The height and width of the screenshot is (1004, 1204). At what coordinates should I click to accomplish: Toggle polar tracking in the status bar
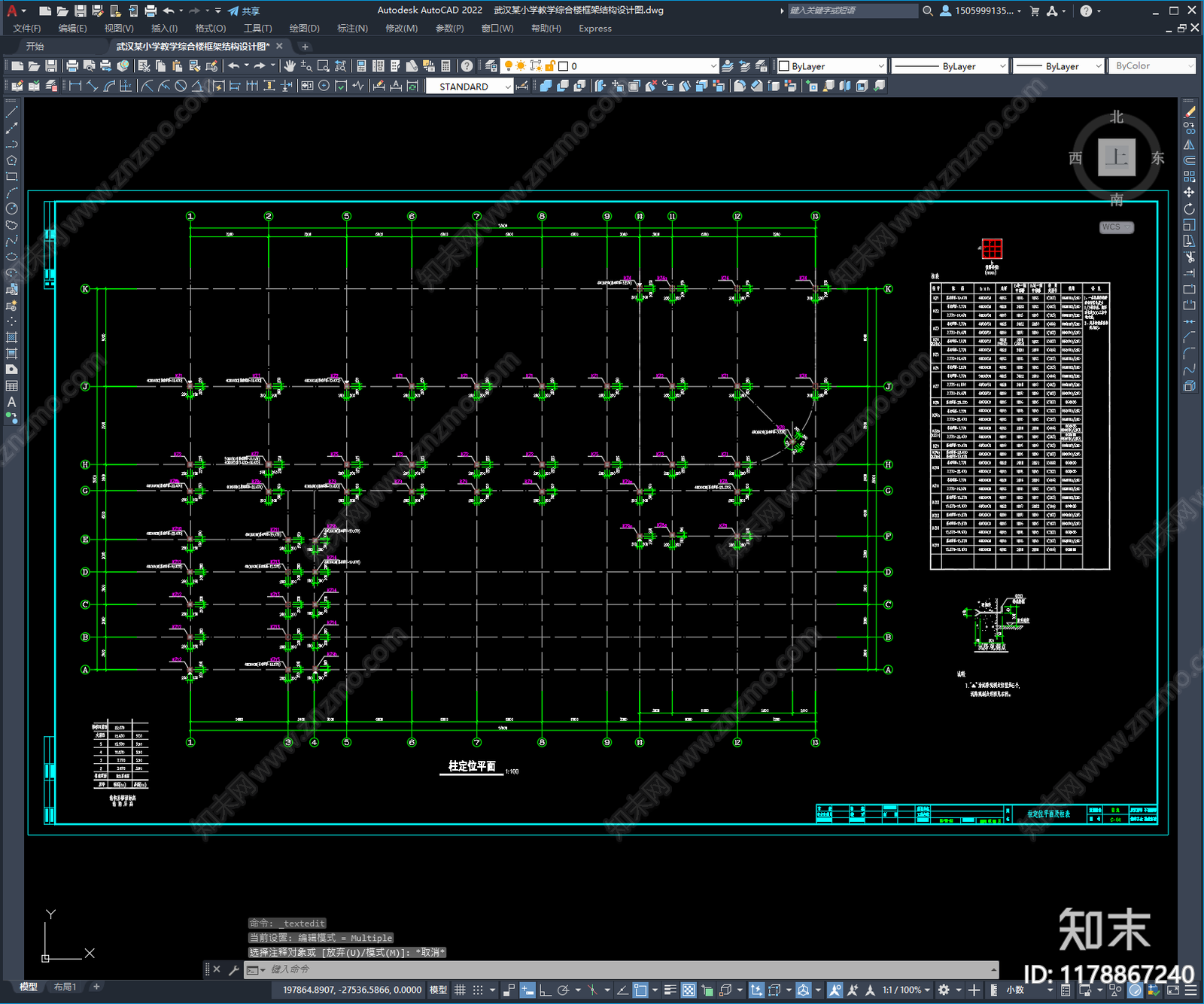tap(563, 990)
